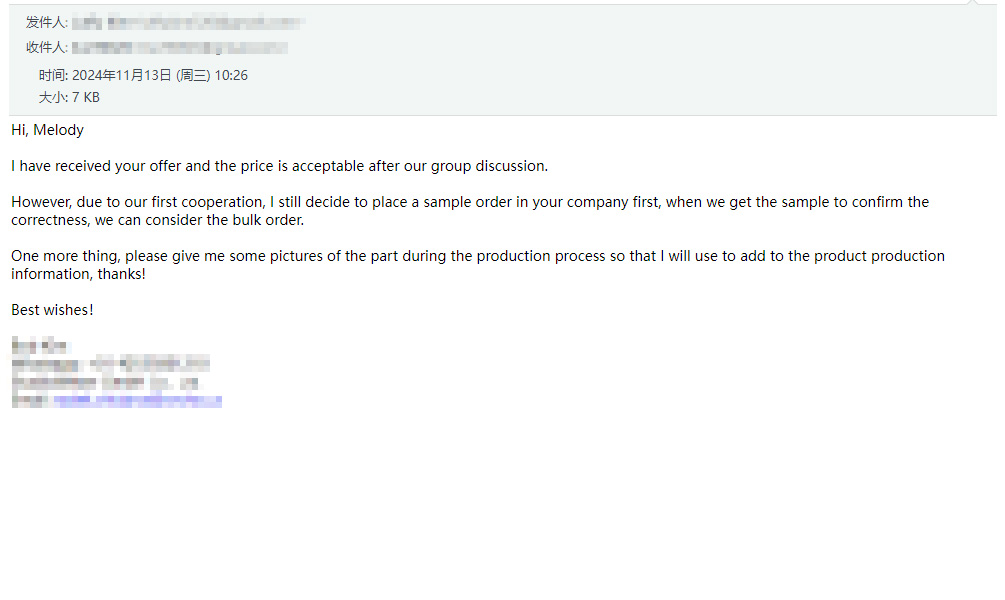The width and height of the screenshot is (1005, 600).
Task: Click the 'However, due to our first cooperation' line
Action: [470, 202]
